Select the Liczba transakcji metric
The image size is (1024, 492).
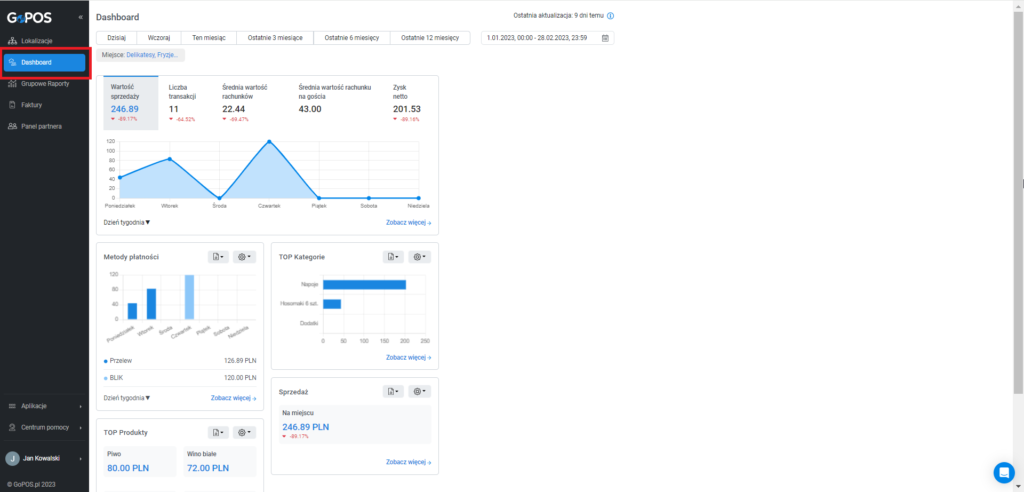(185, 103)
